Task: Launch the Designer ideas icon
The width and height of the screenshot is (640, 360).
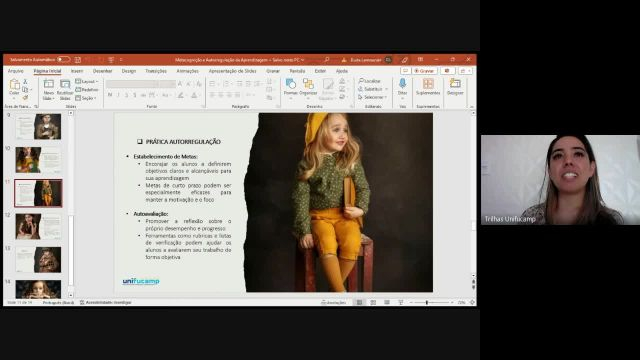Action: [455, 87]
